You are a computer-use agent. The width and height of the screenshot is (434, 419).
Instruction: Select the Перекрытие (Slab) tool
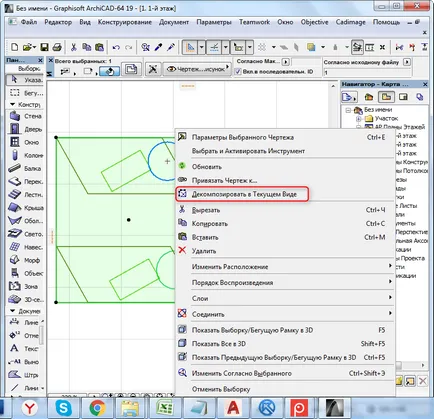pyautogui.click(x=25, y=182)
